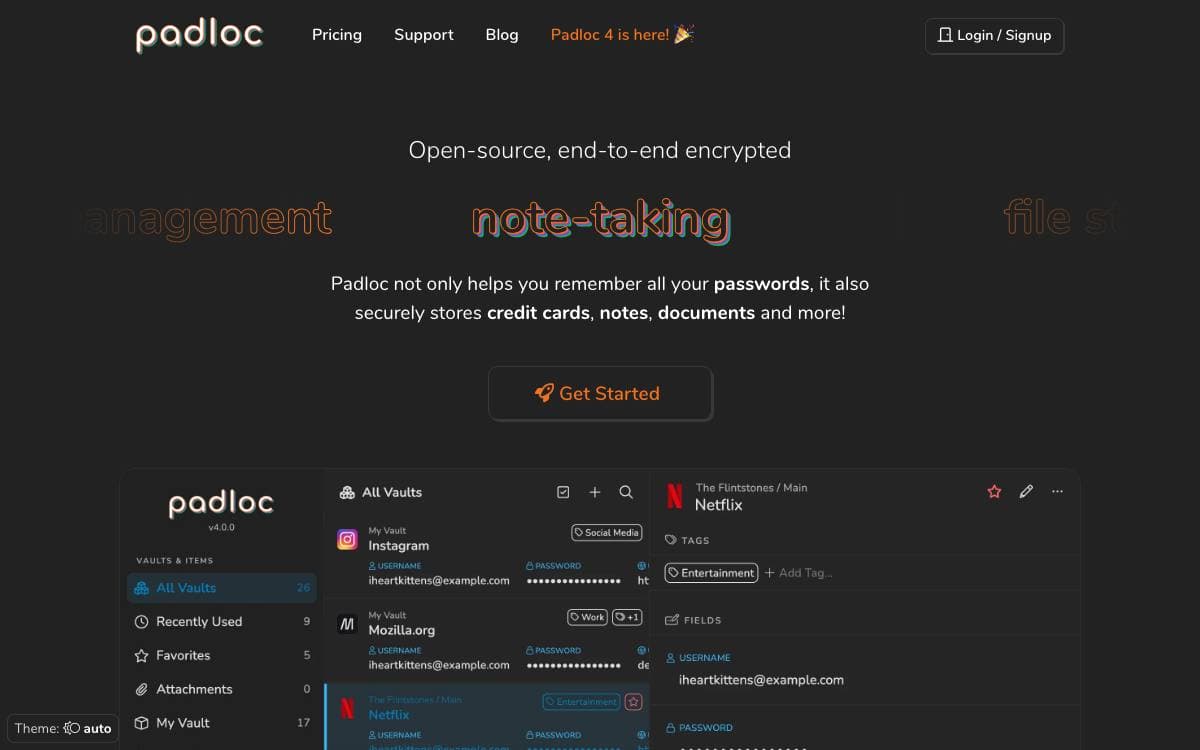The image size is (1200, 750).
Task: Select All Vaults in the sidebar
Action: click(221, 588)
